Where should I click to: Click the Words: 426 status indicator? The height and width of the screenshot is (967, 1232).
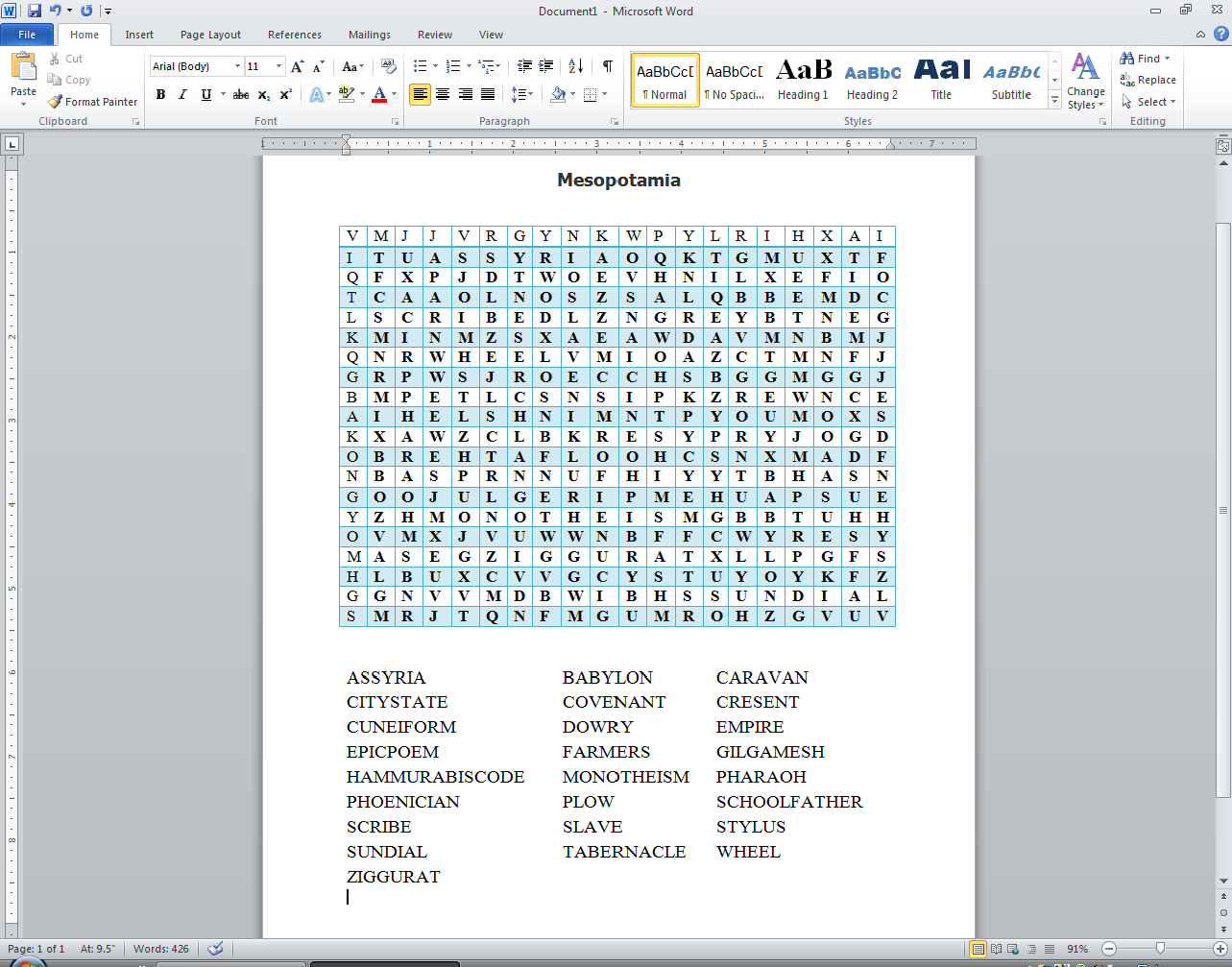pos(161,949)
